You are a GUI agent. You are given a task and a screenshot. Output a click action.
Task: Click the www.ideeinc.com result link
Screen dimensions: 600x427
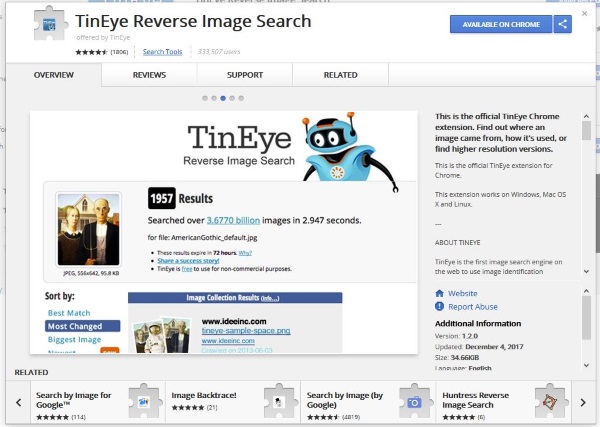point(228,341)
